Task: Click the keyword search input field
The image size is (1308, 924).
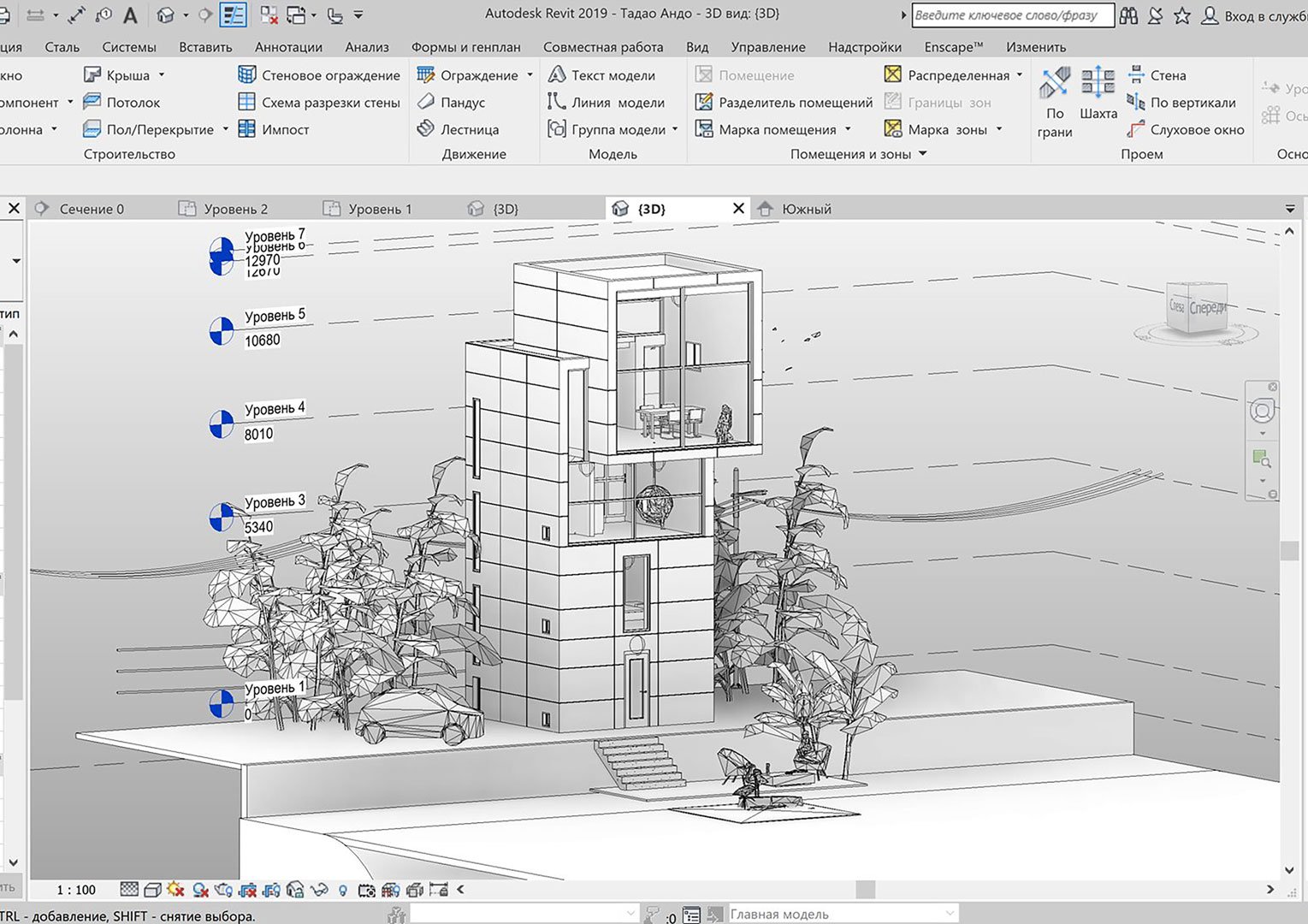Action: (x=1012, y=15)
